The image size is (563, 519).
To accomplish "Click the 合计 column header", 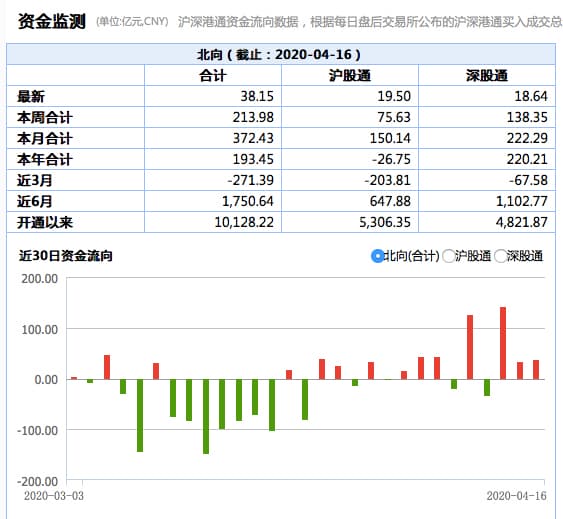I will click(x=213, y=75).
